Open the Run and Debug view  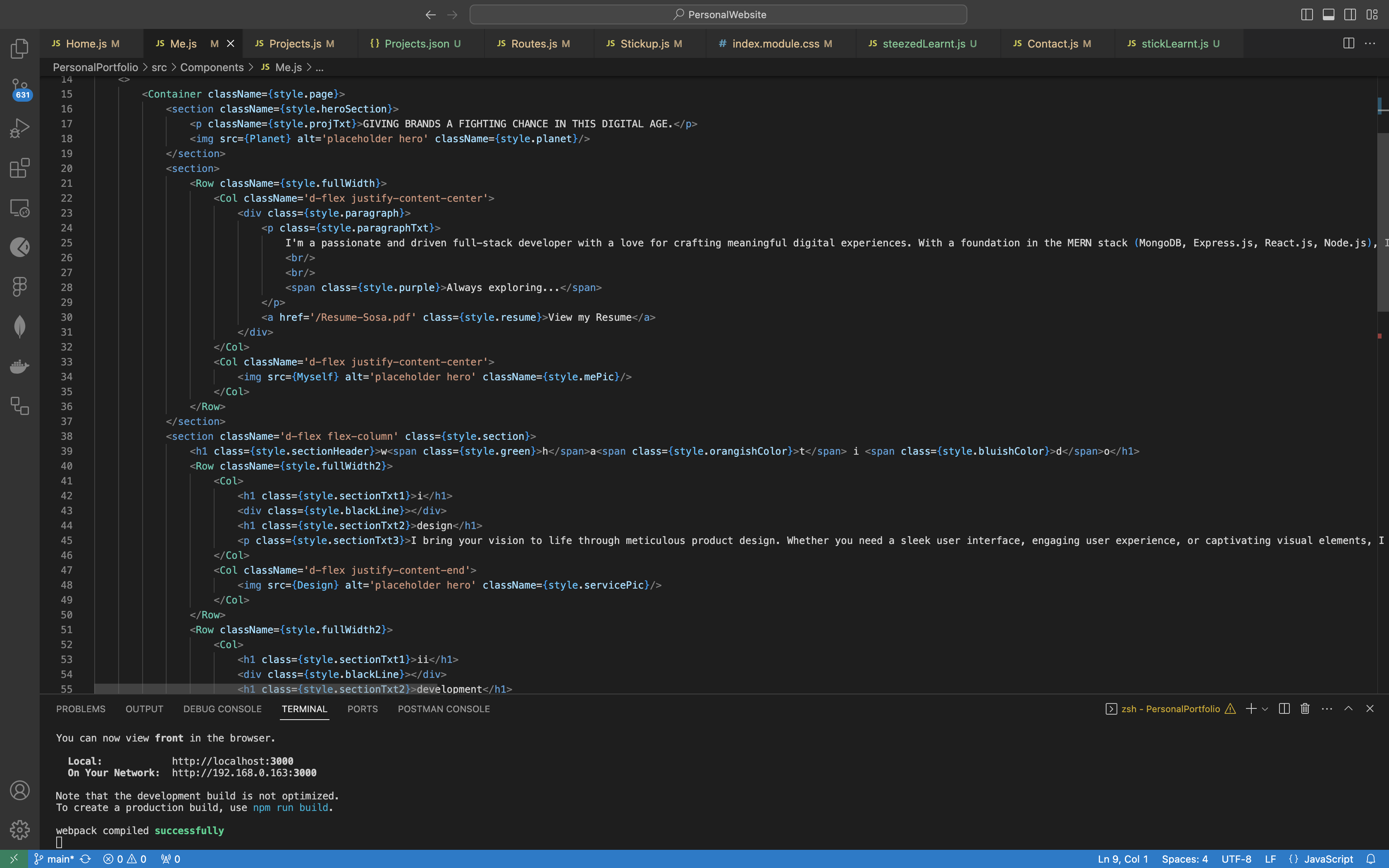coord(19,128)
